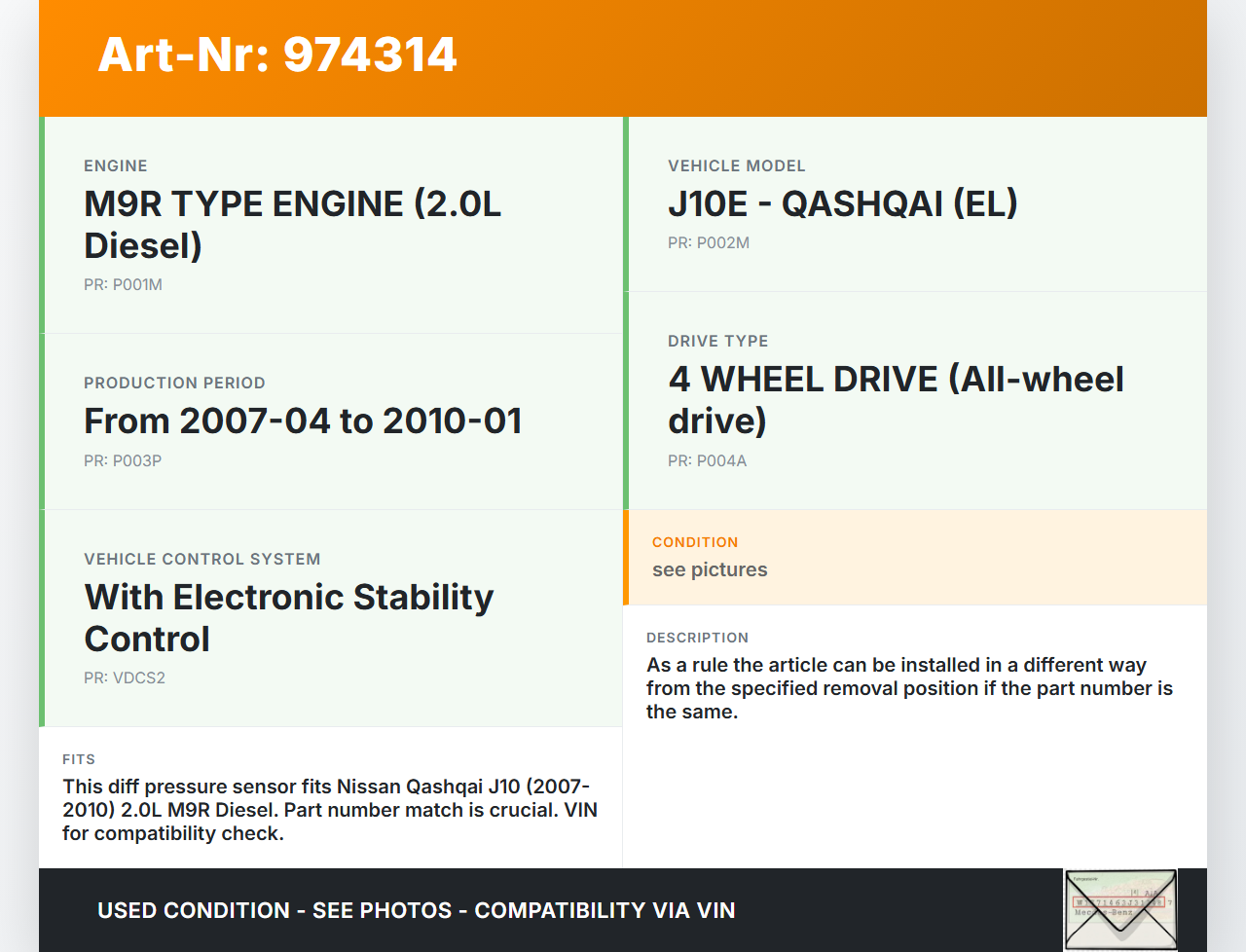Click the PR: VDCS2 code
Screen dimensions: 1246x952
(125, 678)
